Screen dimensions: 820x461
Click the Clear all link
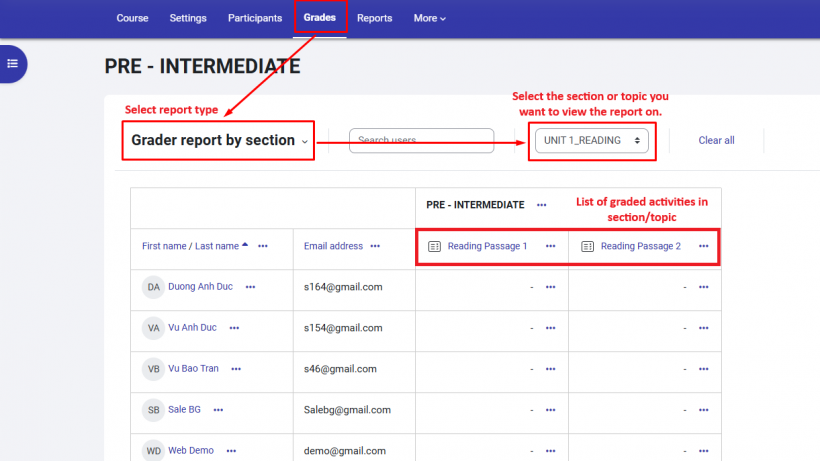coord(716,140)
